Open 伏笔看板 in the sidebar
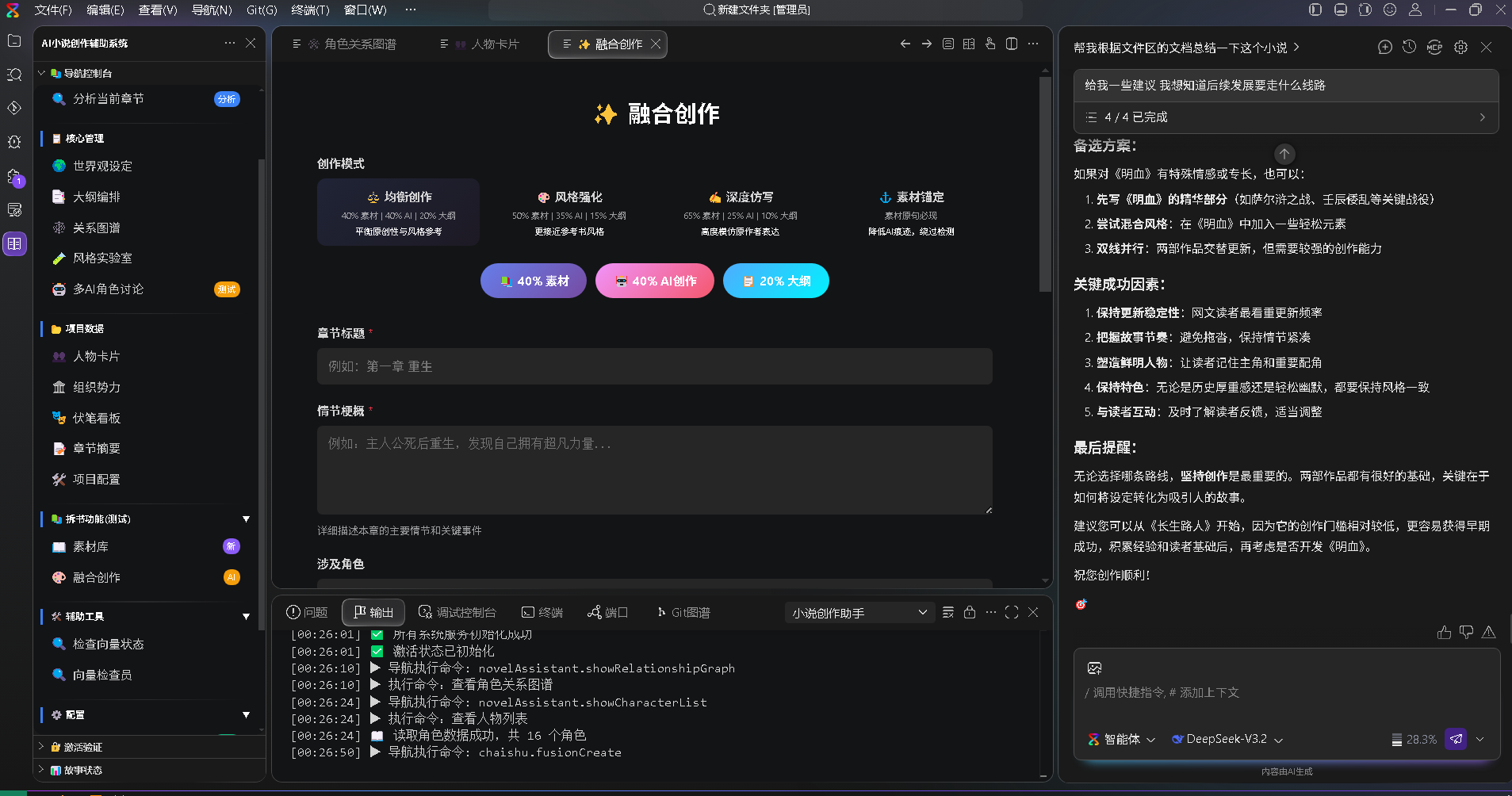Screen dimensions: 1512x796 [97, 418]
